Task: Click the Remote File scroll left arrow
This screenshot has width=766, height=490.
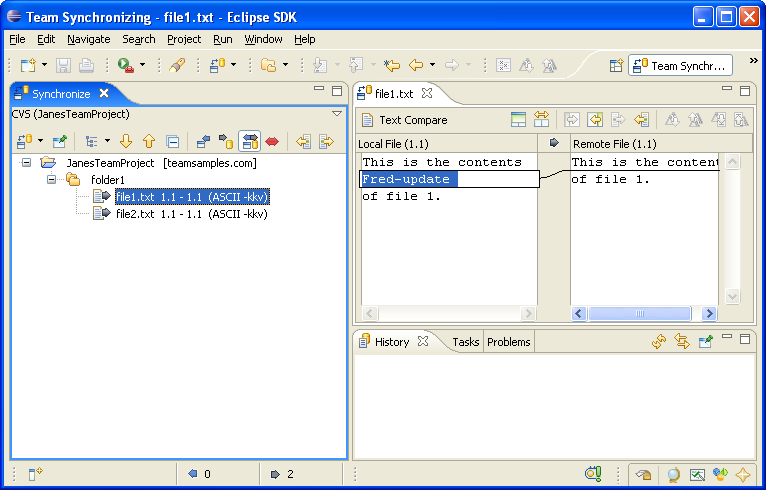Action: point(579,314)
